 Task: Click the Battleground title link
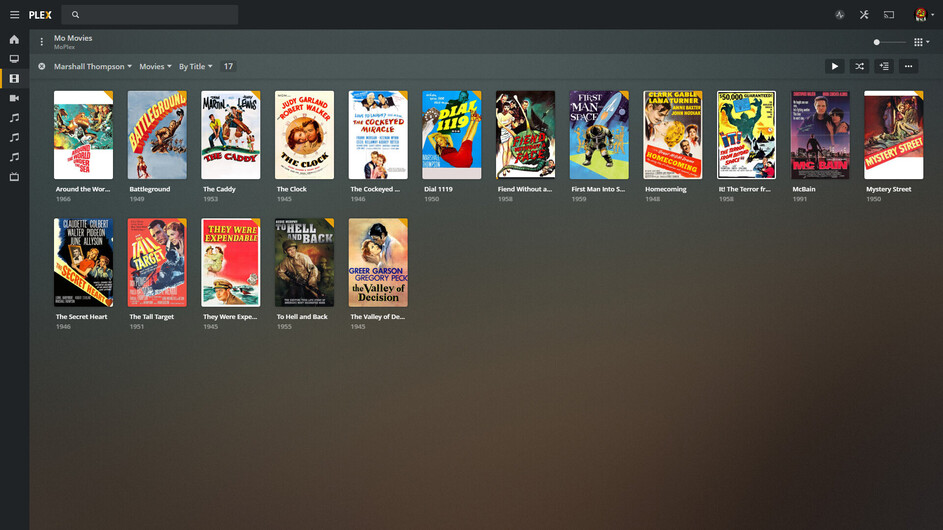pyautogui.click(x=150, y=189)
